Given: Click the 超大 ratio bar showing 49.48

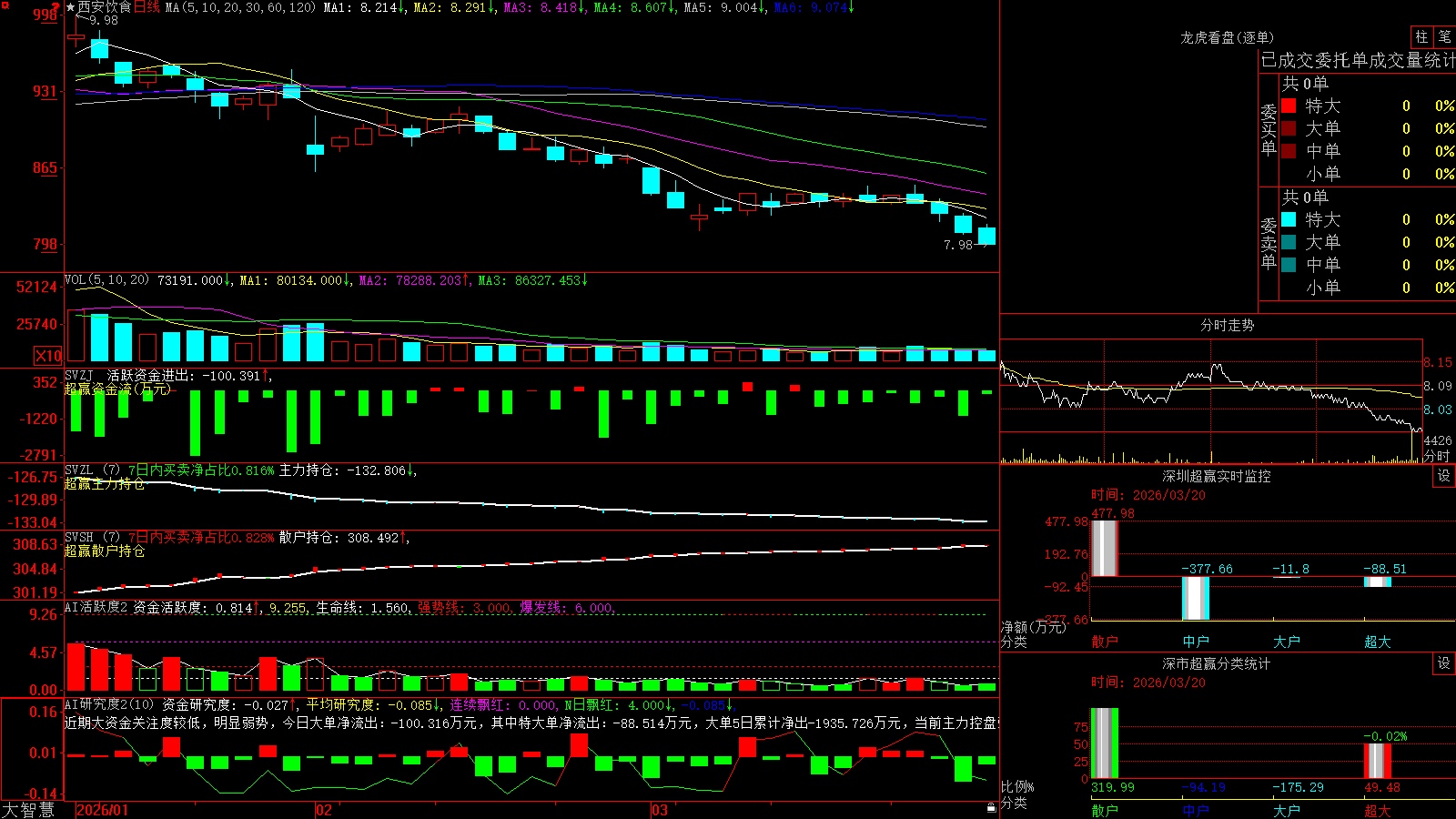Looking at the screenshot, I should point(1378,761).
